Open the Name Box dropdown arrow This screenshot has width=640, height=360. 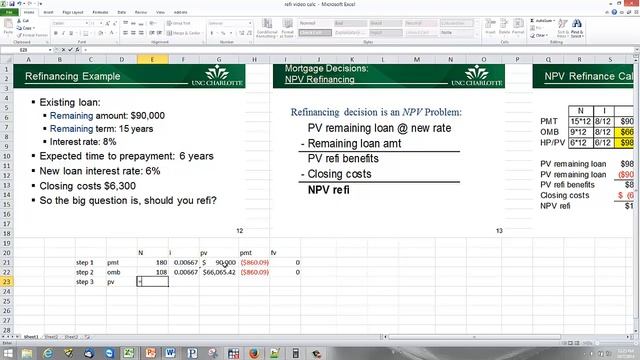pyautogui.click(x=50, y=50)
